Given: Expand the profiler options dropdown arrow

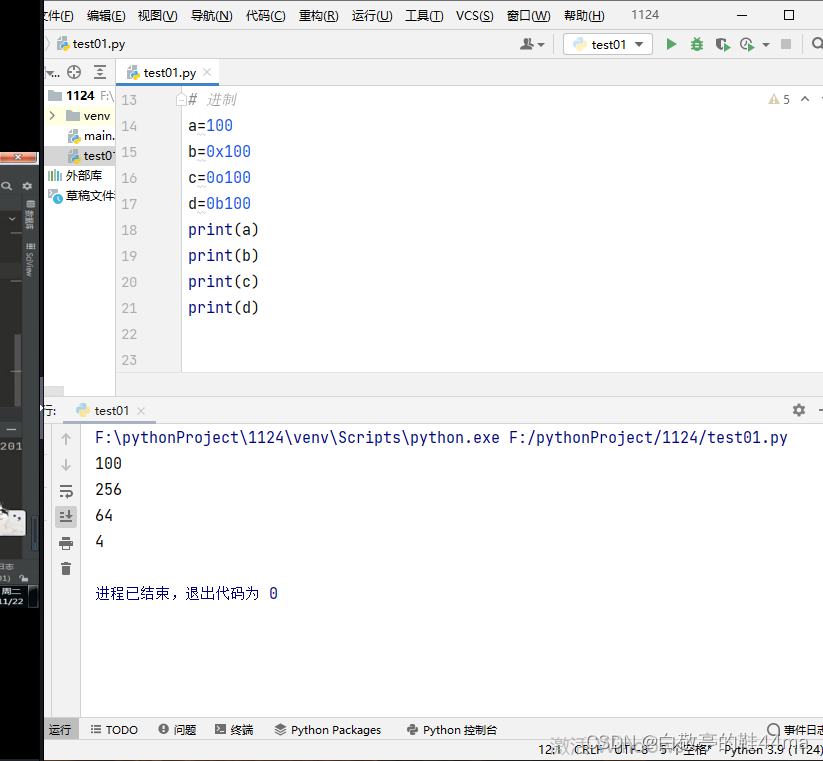Looking at the screenshot, I should (x=766, y=45).
